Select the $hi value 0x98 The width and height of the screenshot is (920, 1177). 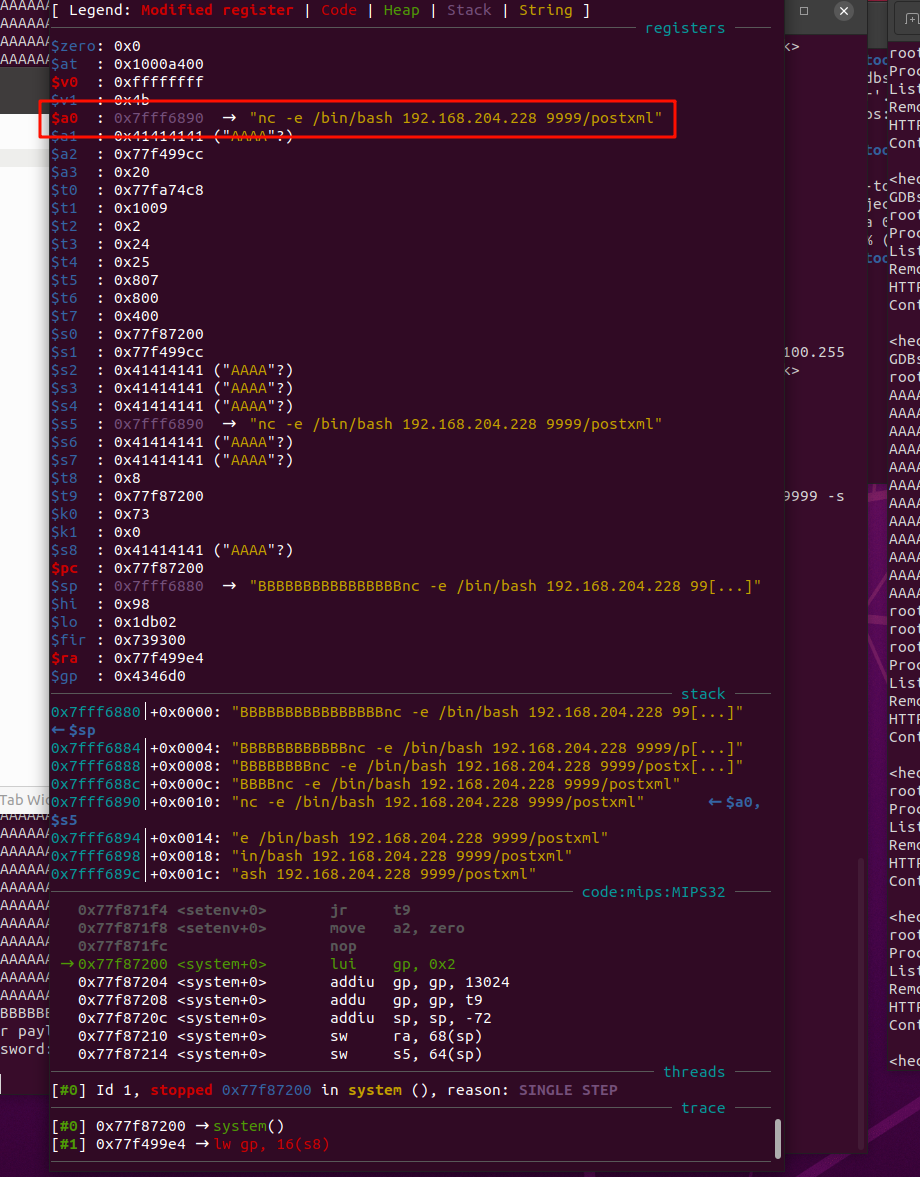coord(131,605)
